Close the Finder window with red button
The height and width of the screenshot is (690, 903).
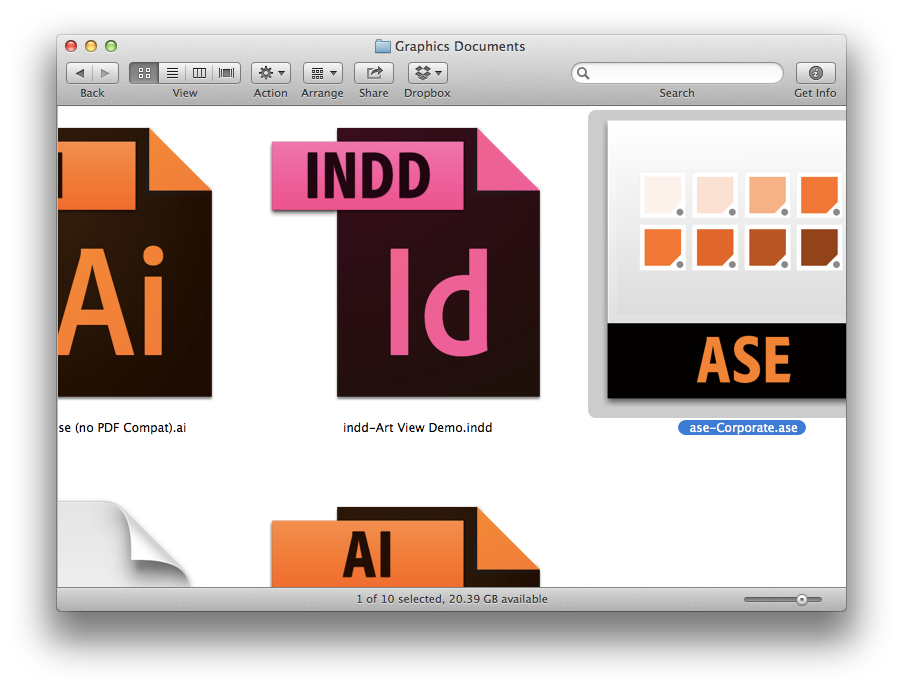pos(71,46)
